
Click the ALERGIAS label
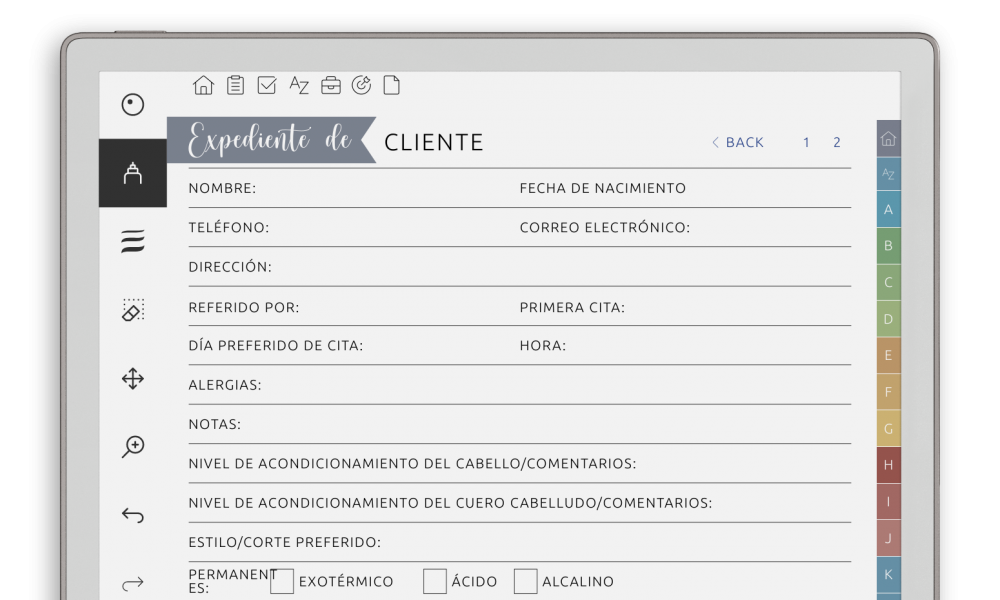[224, 385]
